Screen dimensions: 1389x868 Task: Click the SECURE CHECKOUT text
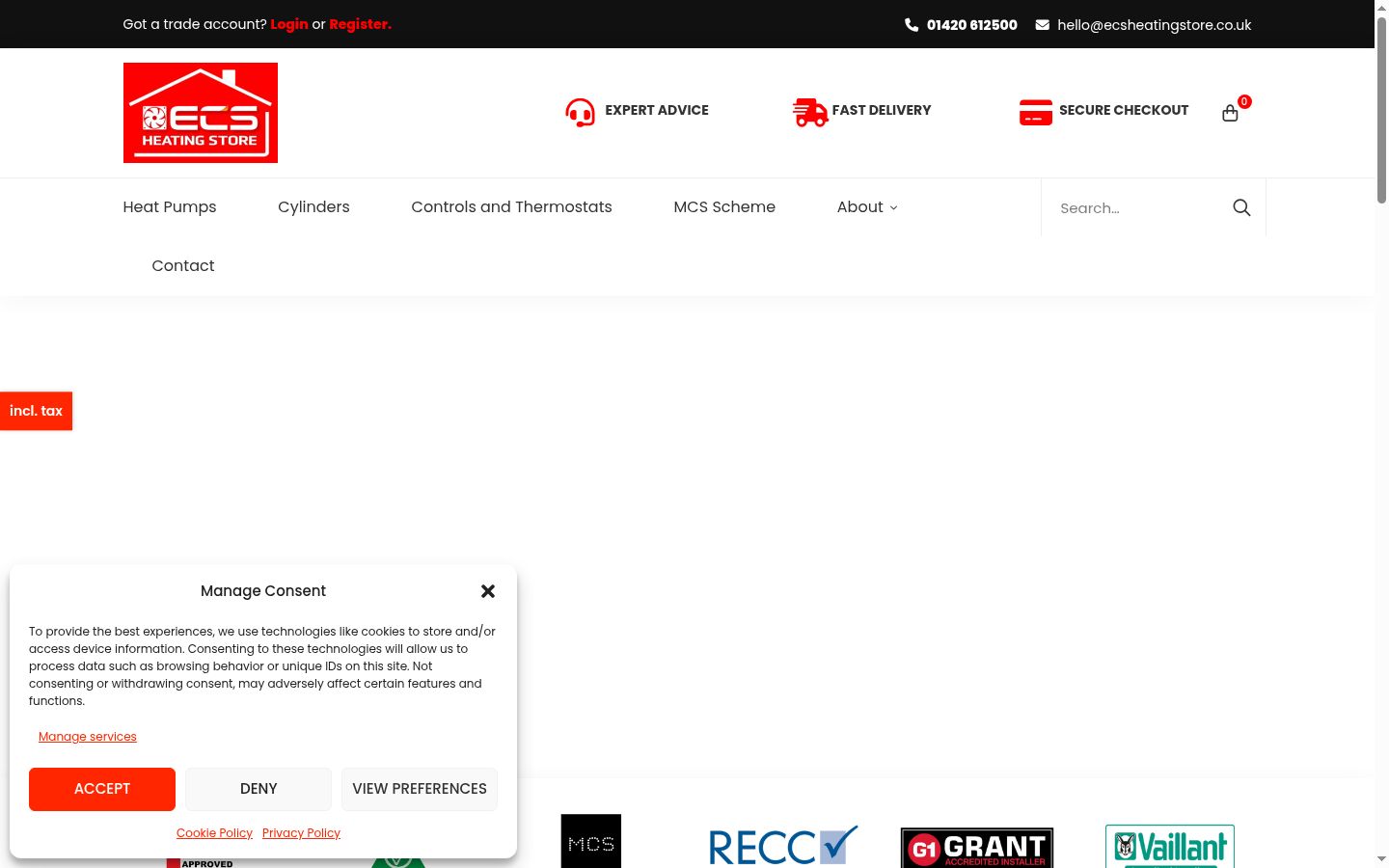click(x=1124, y=110)
